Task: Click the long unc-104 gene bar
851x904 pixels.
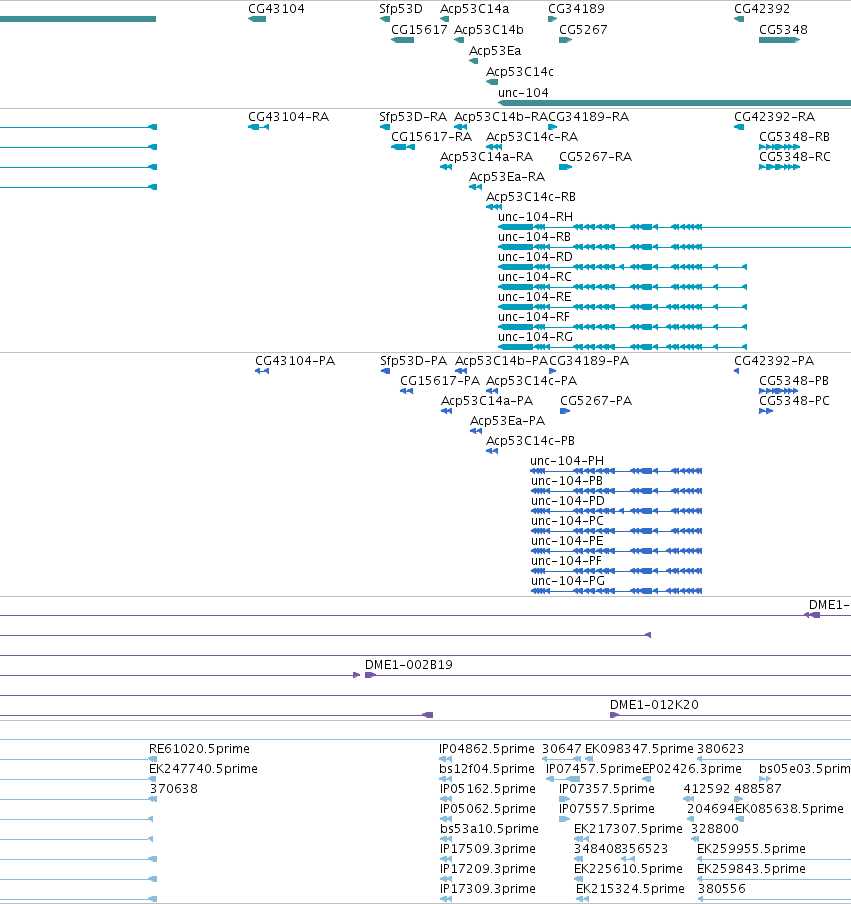Action: 675,103
